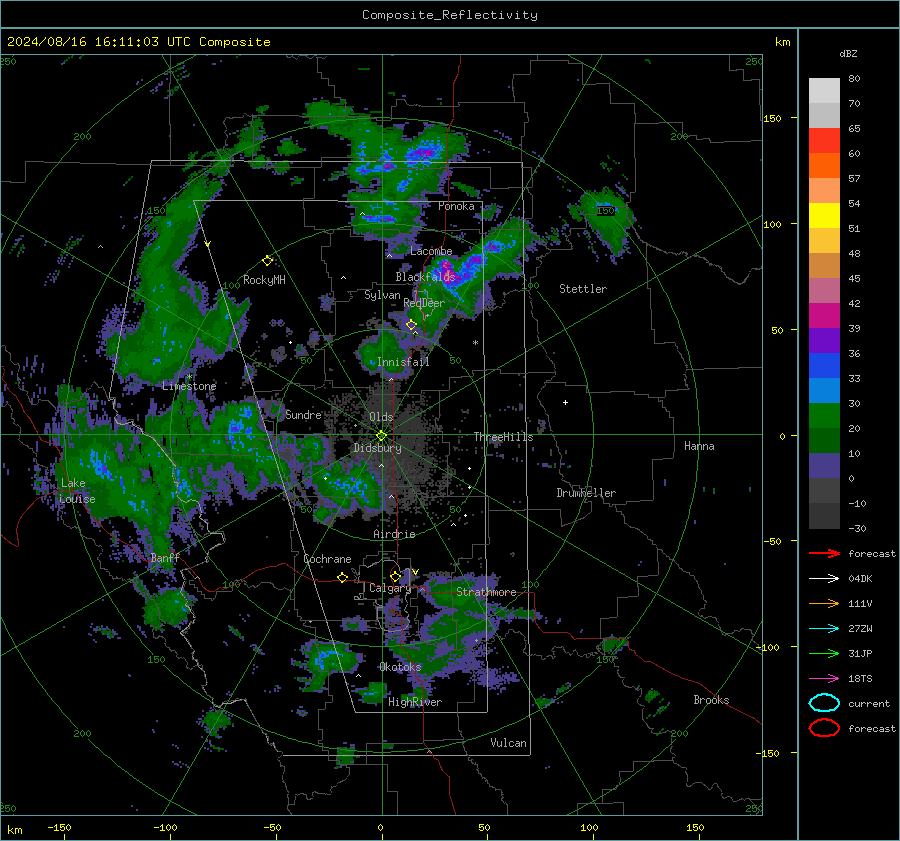The image size is (900, 841).
Task: Click the ThreeHills town label
Action: click(x=503, y=437)
